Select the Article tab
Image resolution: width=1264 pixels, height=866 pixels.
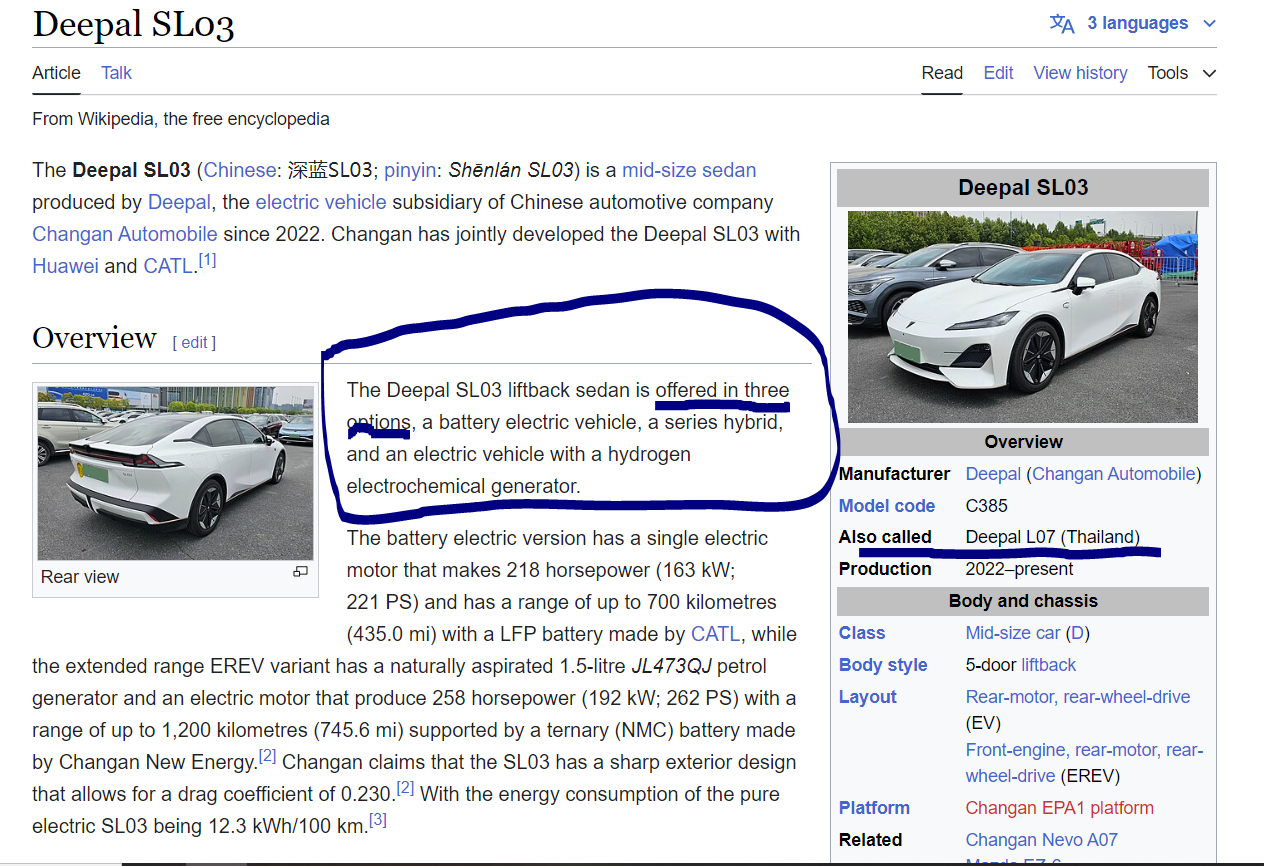(56, 73)
